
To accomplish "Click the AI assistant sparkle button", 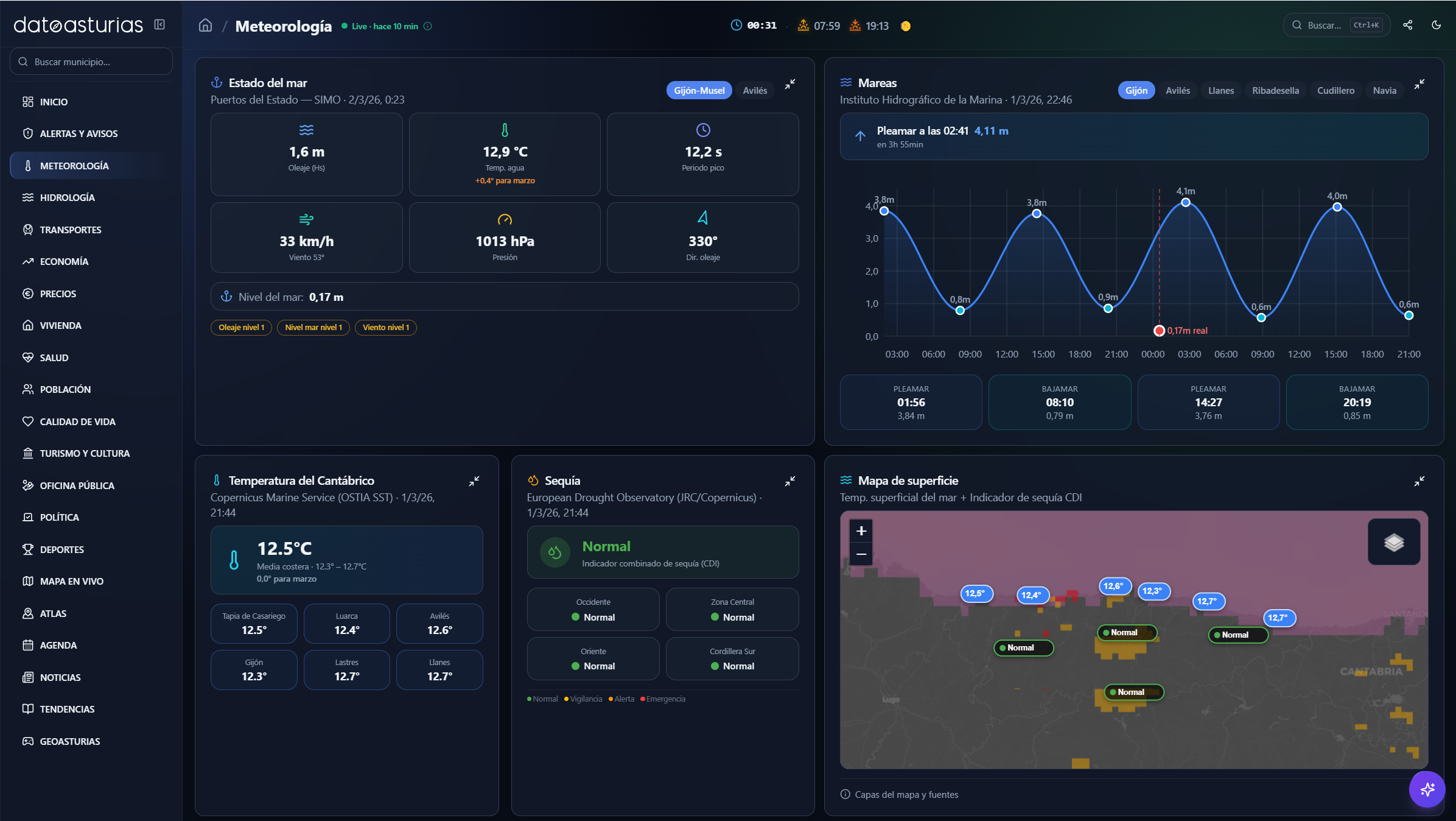I will (x=1427, y=789).
